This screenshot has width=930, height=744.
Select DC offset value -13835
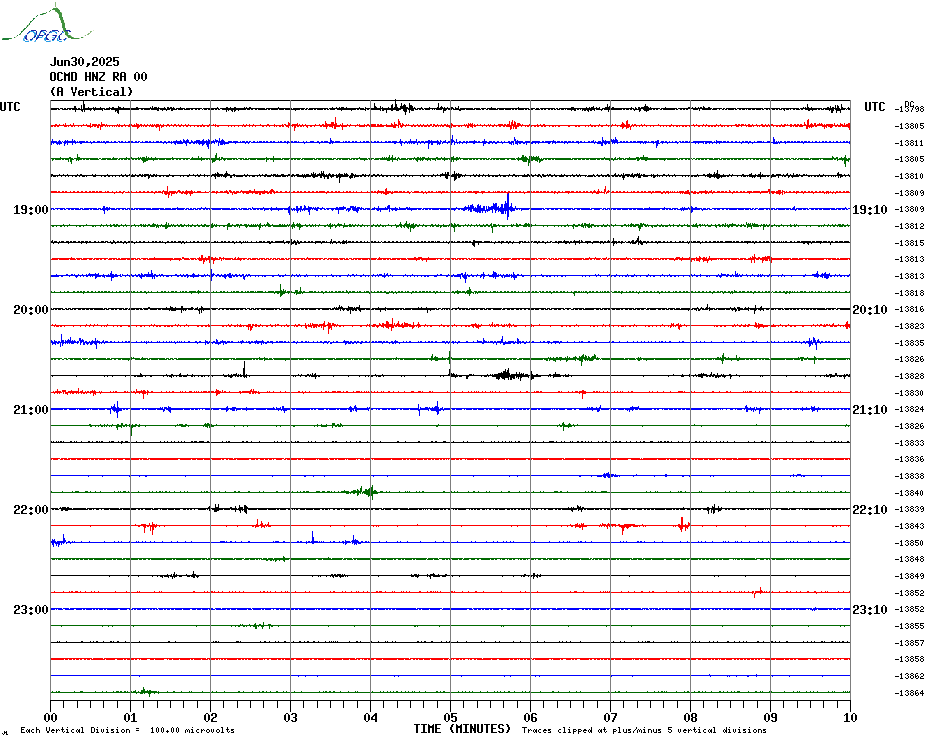[x=910, y=343]
